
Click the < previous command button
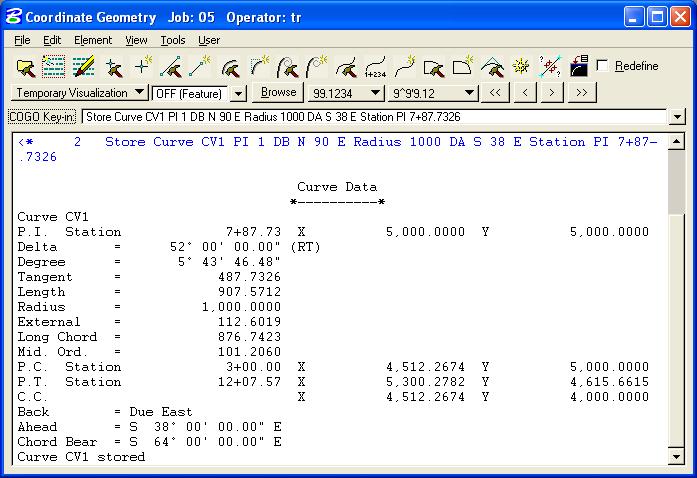click(x=525, y=92)
